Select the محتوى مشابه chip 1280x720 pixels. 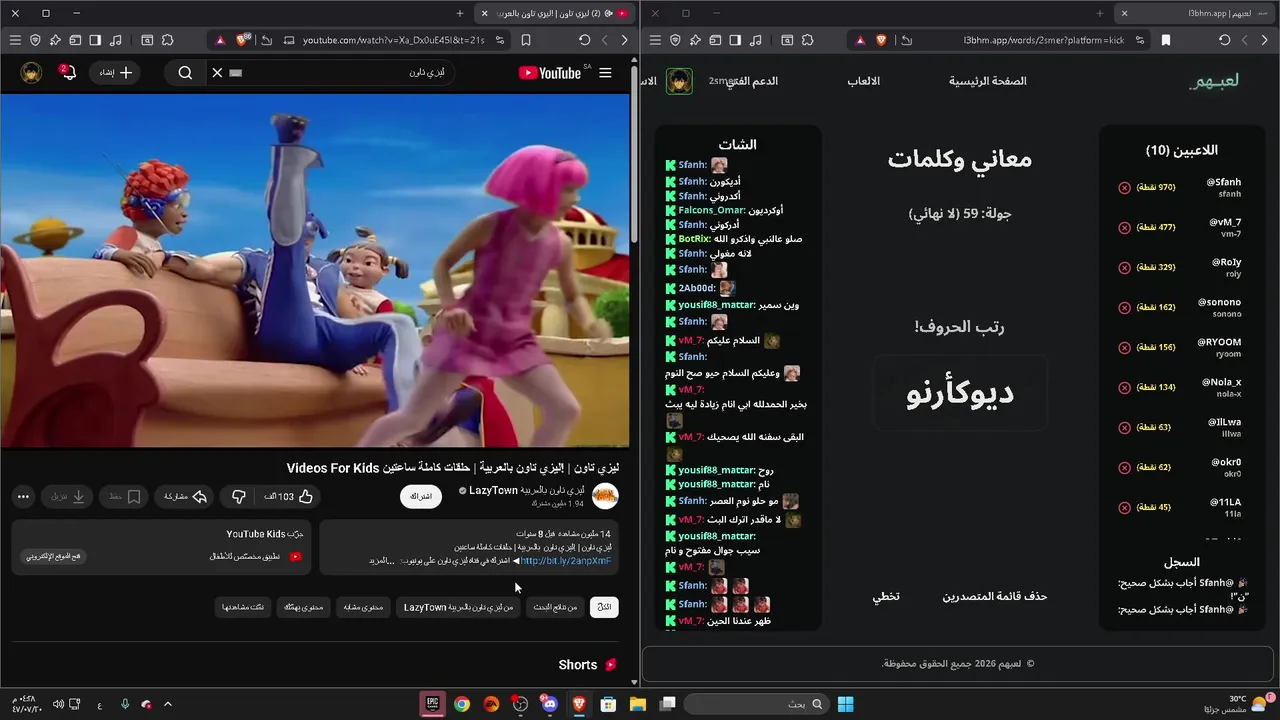(363, 607)
